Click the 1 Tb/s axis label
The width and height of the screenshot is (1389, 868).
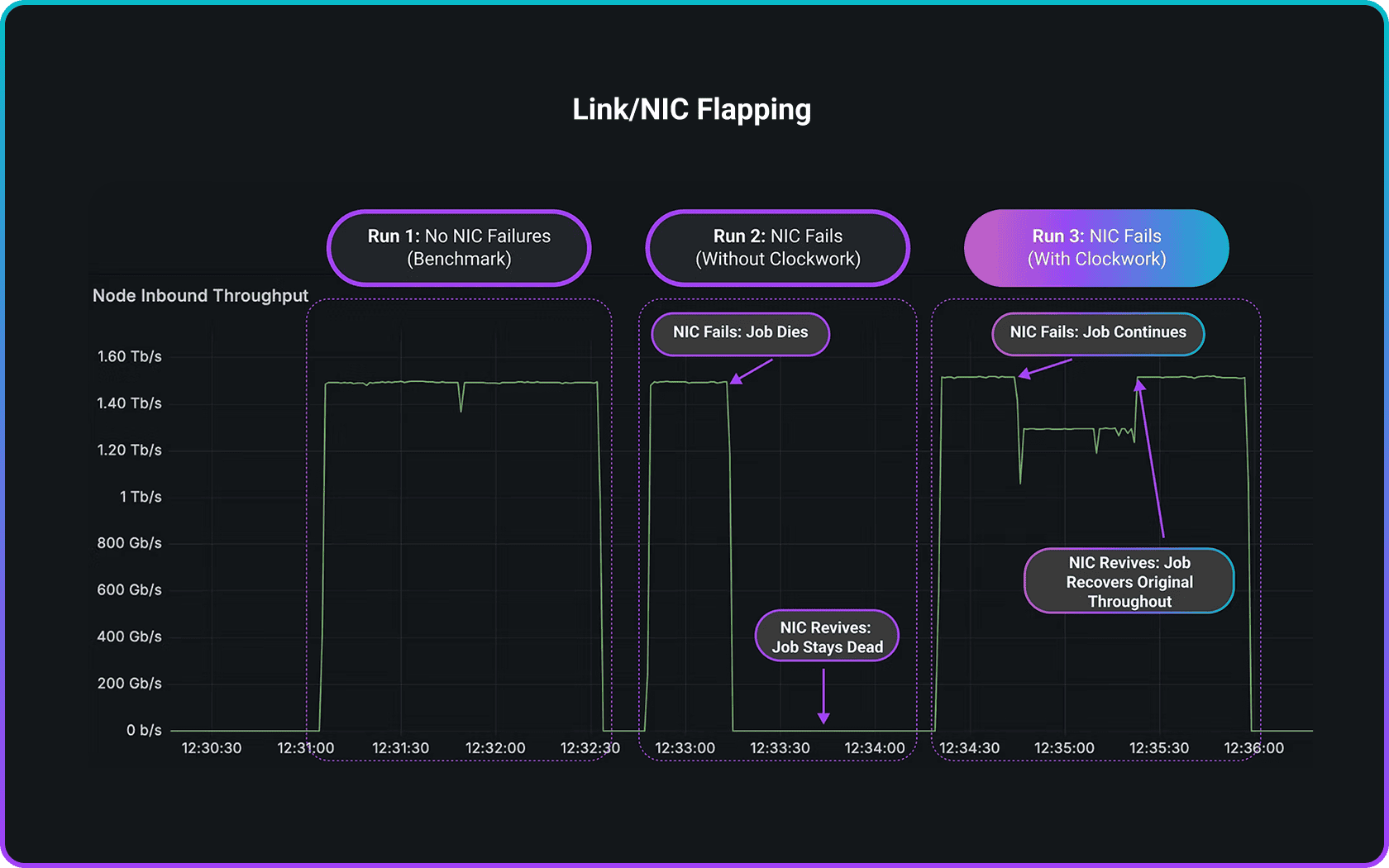pos(141,497)
